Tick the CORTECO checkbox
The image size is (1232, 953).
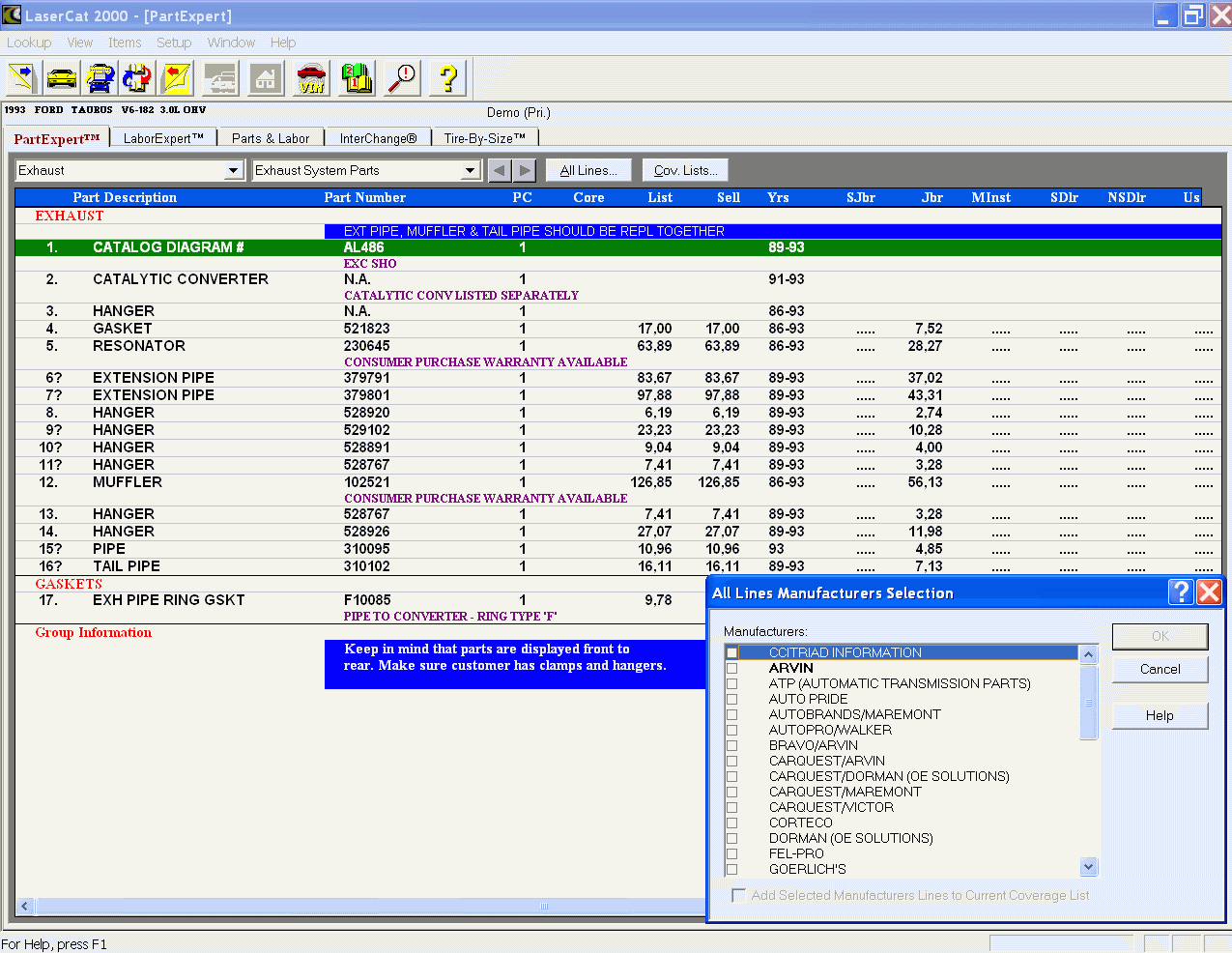pyautogui.click(x=732, y=823)
